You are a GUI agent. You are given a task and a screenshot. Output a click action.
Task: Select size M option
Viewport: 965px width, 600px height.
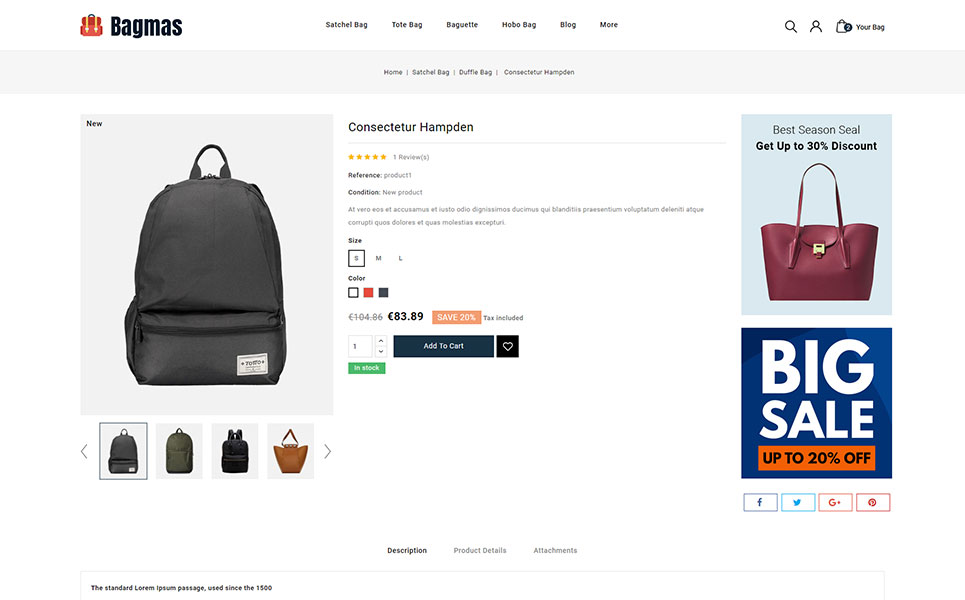378,258
